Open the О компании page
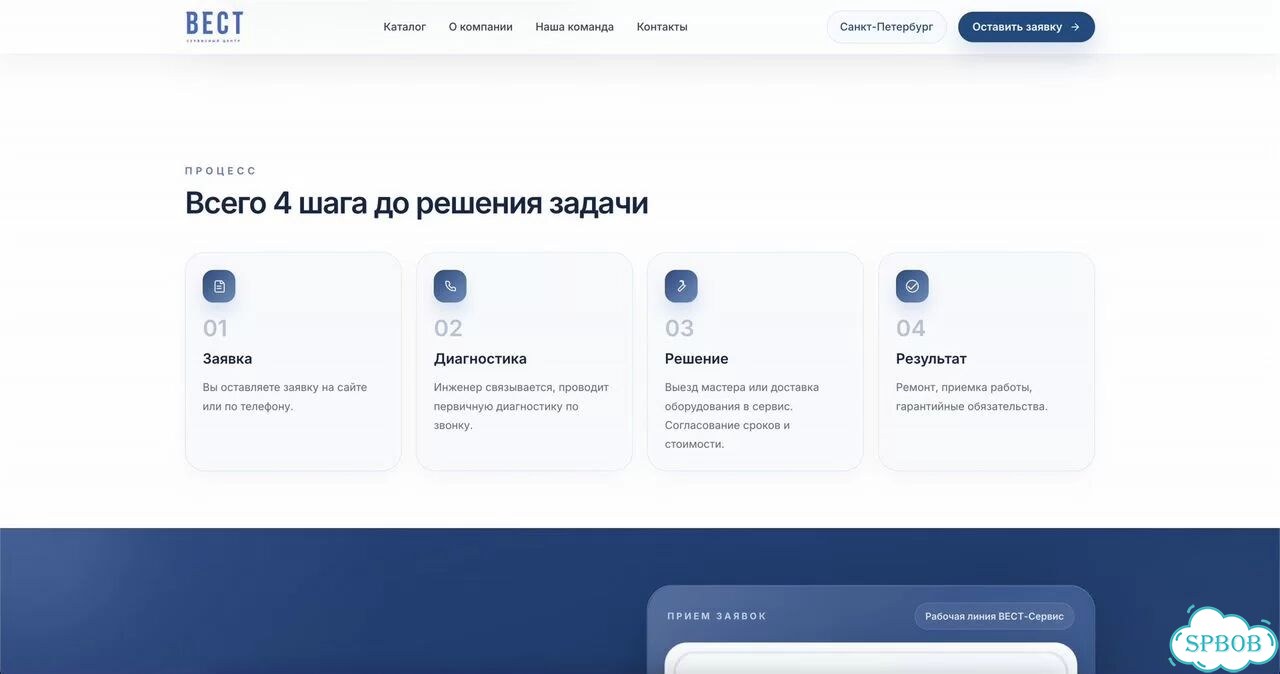 (x=481, y=27)
